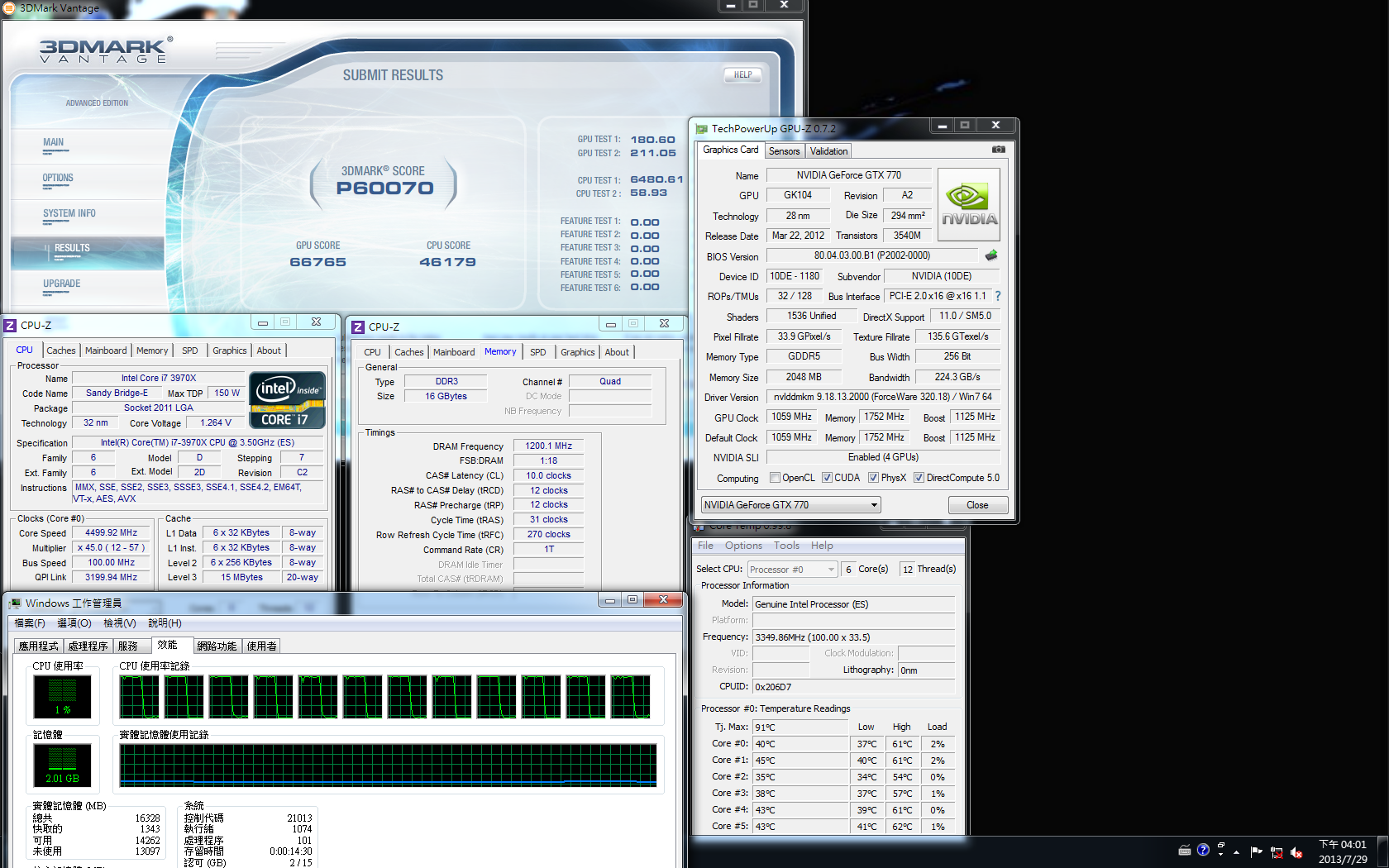Go to MAIN in 3DMark sidebar

tap(55, 145)
